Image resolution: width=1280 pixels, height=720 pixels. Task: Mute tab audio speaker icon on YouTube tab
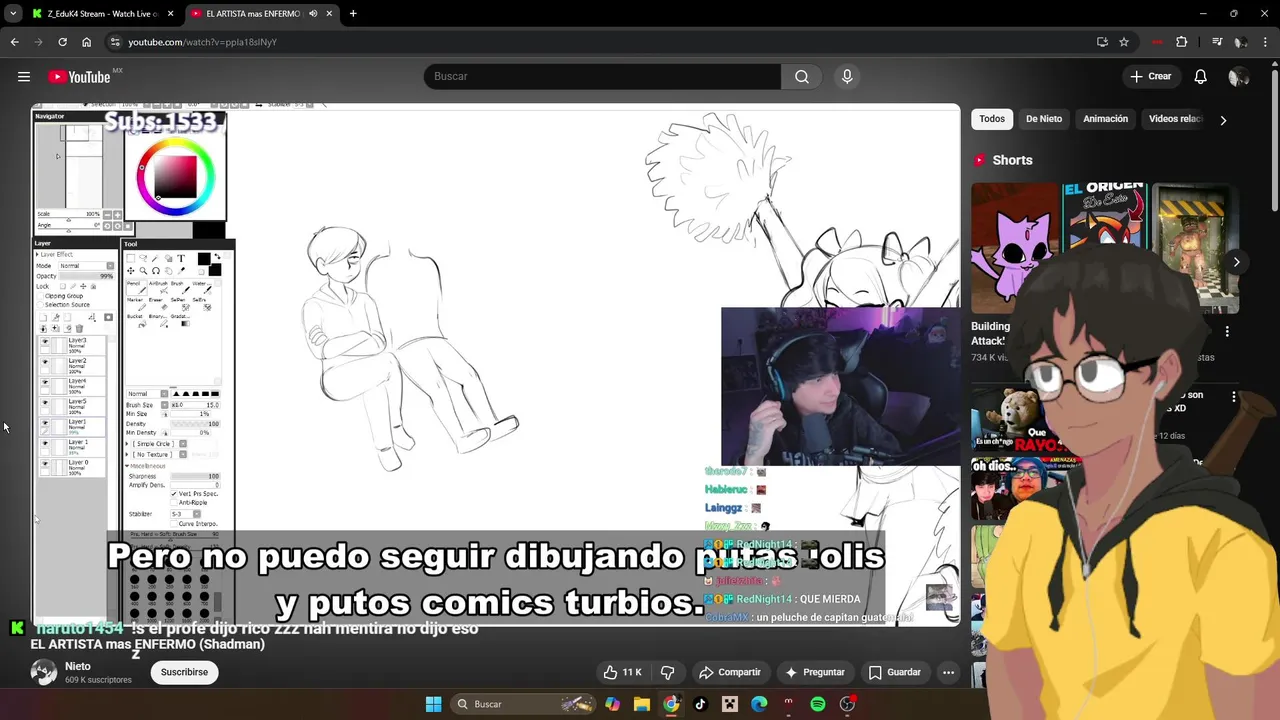coord(313,14)
